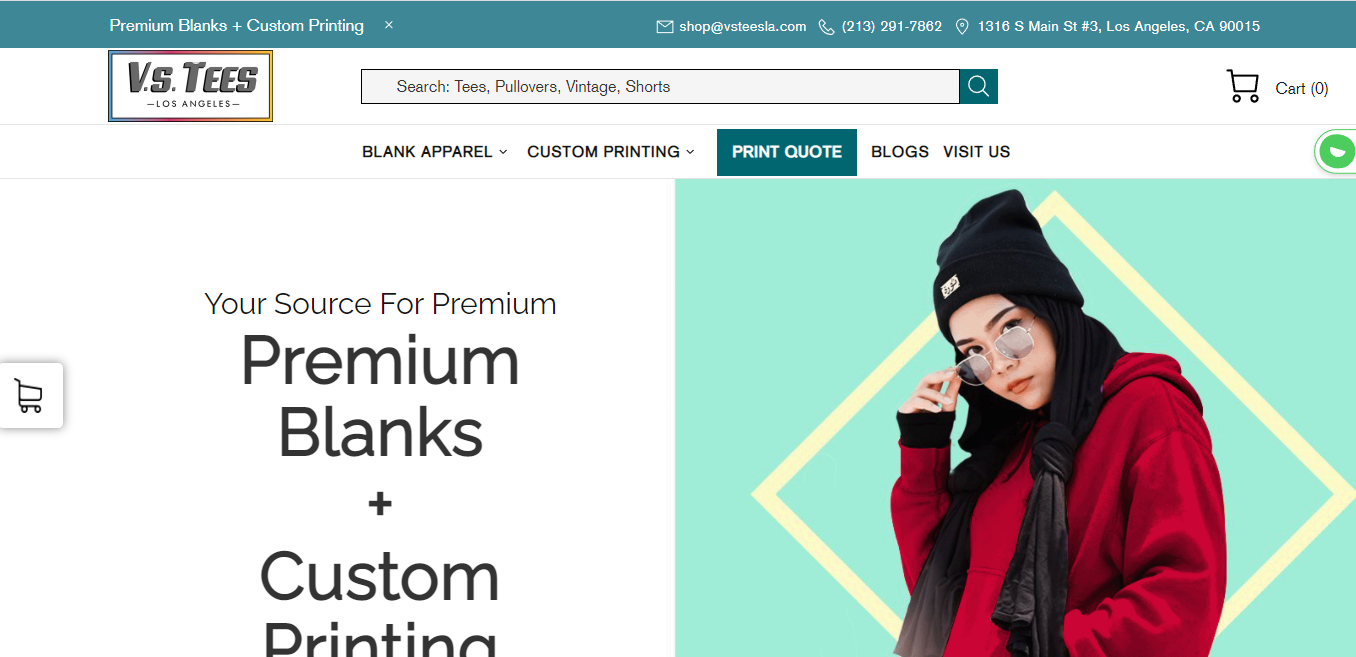The image size is (1356, 657).
Task: Click the envelope email icon
Action: coord(664,27)
